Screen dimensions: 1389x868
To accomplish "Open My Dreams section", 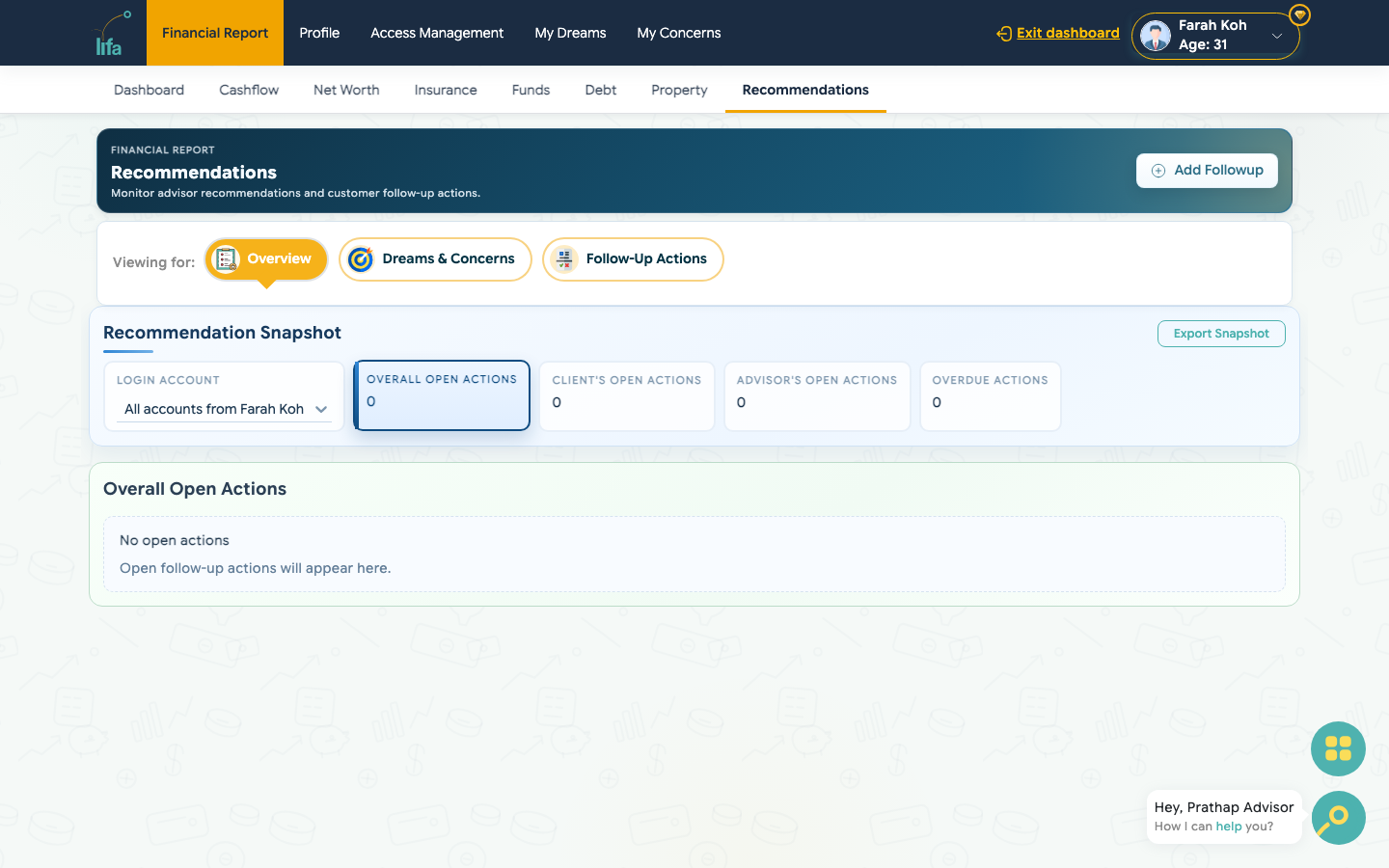I will click(570, 33).
